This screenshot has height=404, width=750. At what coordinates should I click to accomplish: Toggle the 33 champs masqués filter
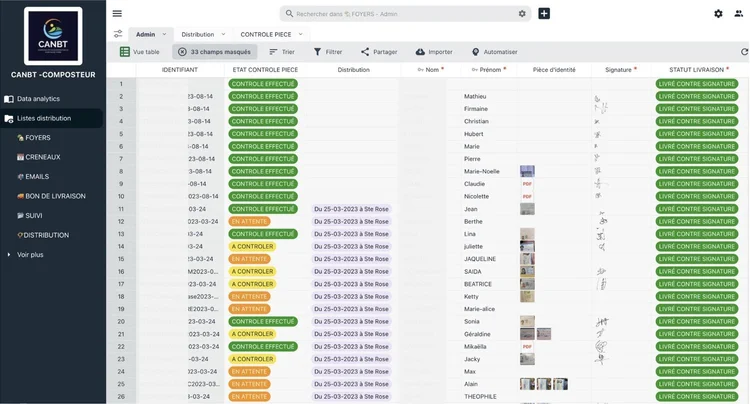[x=215, y=52]
